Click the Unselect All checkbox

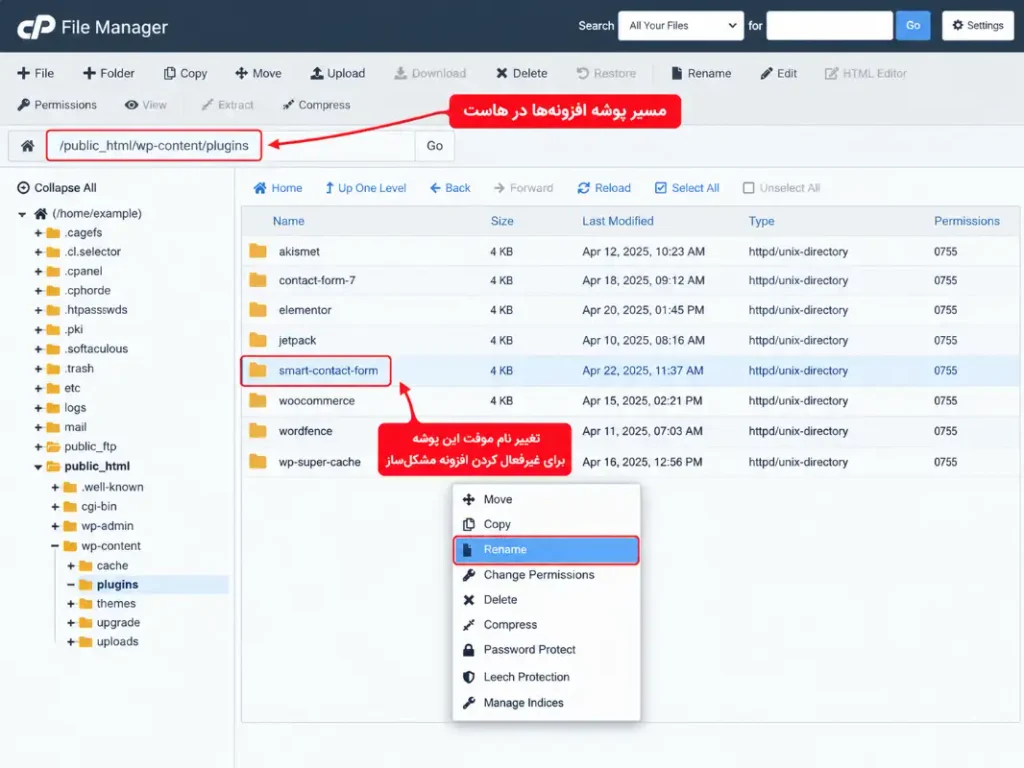[x=748, y=188]
